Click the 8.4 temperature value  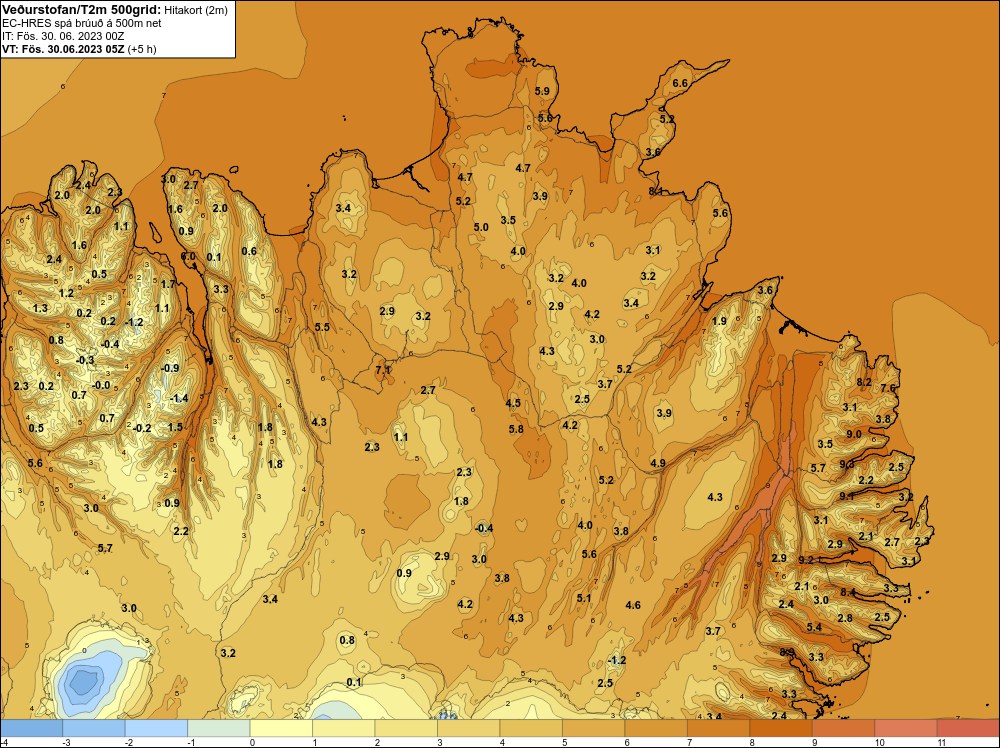click(x=848, y=592)
